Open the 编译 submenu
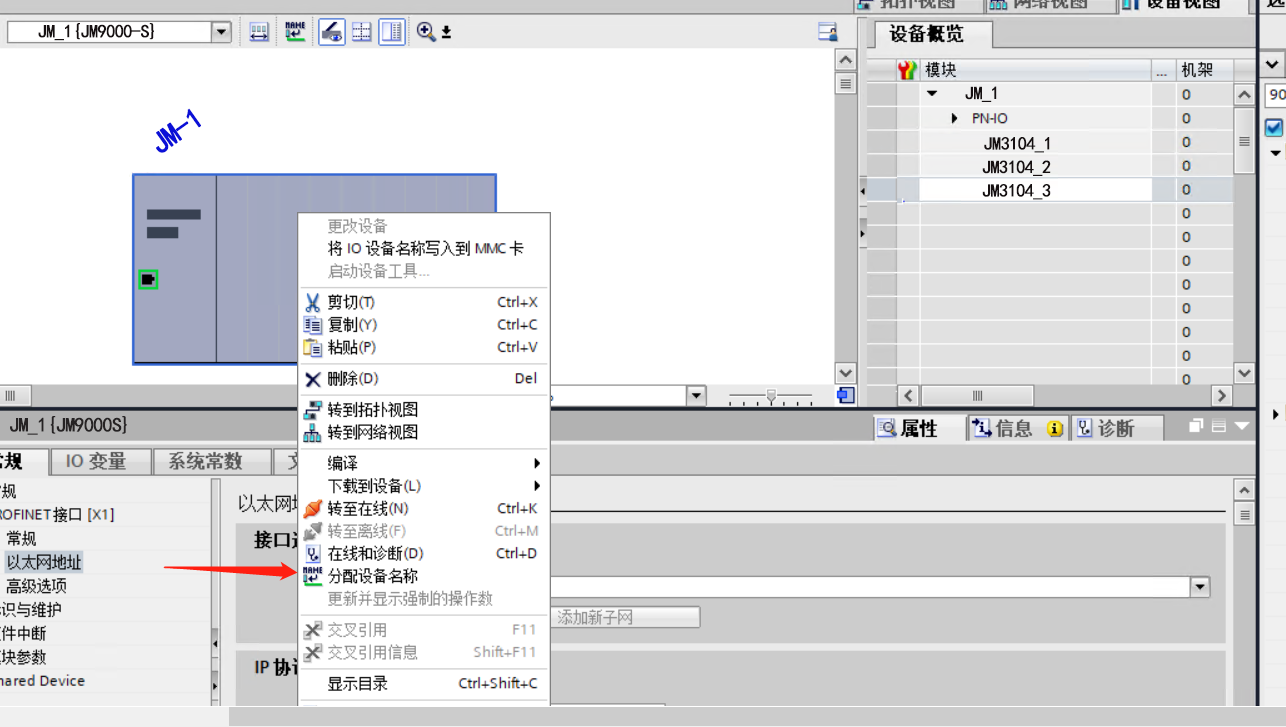Screen dimensions: 1286x727 (x=424, y=463)
